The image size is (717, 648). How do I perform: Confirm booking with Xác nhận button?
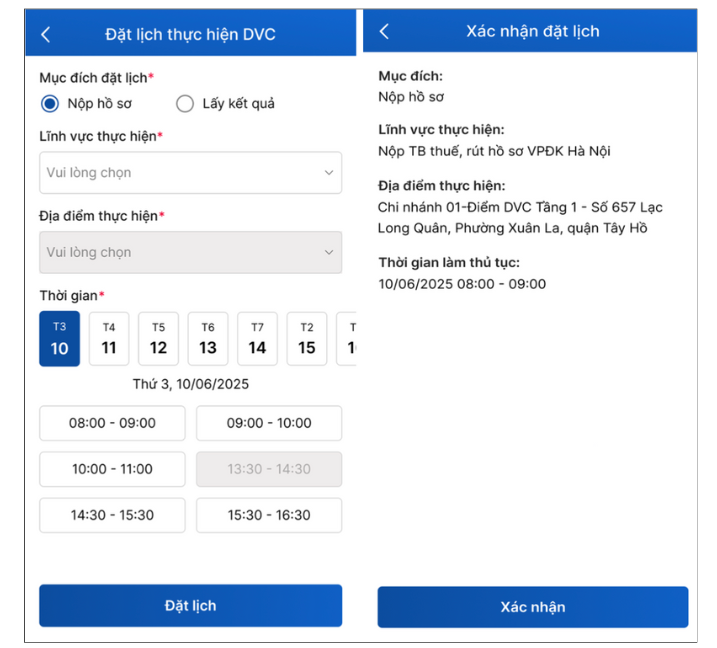tap(532, 607)
